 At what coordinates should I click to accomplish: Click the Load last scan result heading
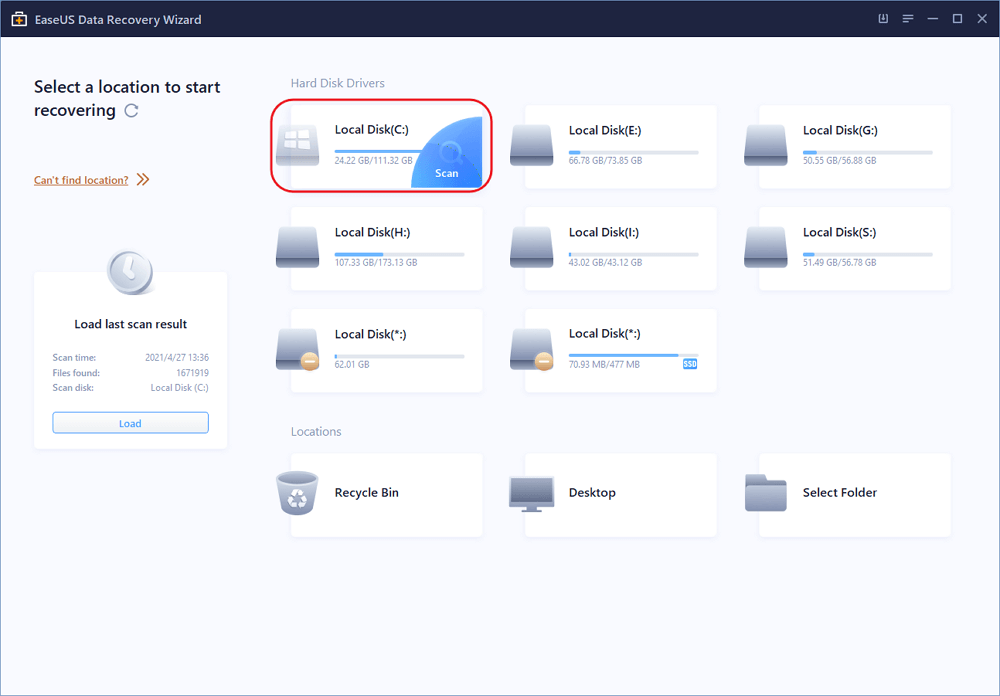pyautogui.click(x=131, y=324)
